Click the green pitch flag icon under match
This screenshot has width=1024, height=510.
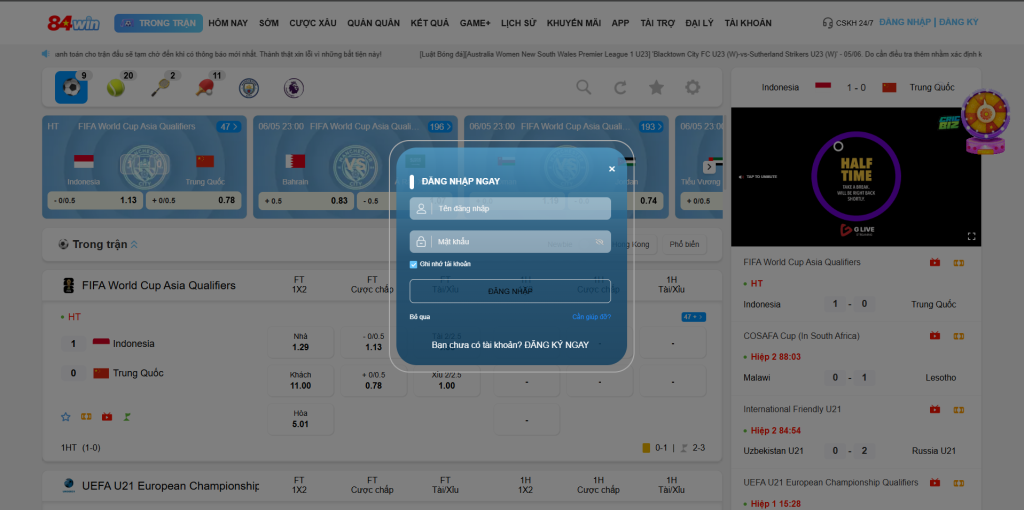[x=127, y=417]
